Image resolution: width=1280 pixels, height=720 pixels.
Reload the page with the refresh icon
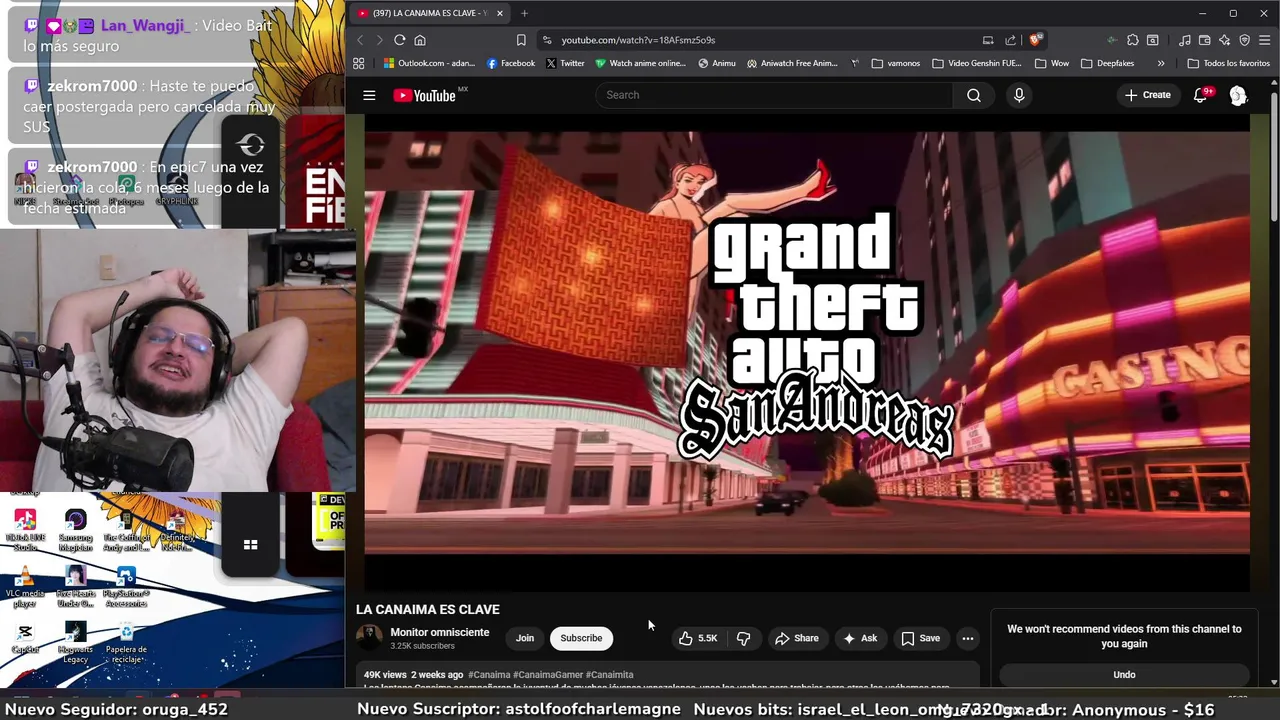pos(399,40)
